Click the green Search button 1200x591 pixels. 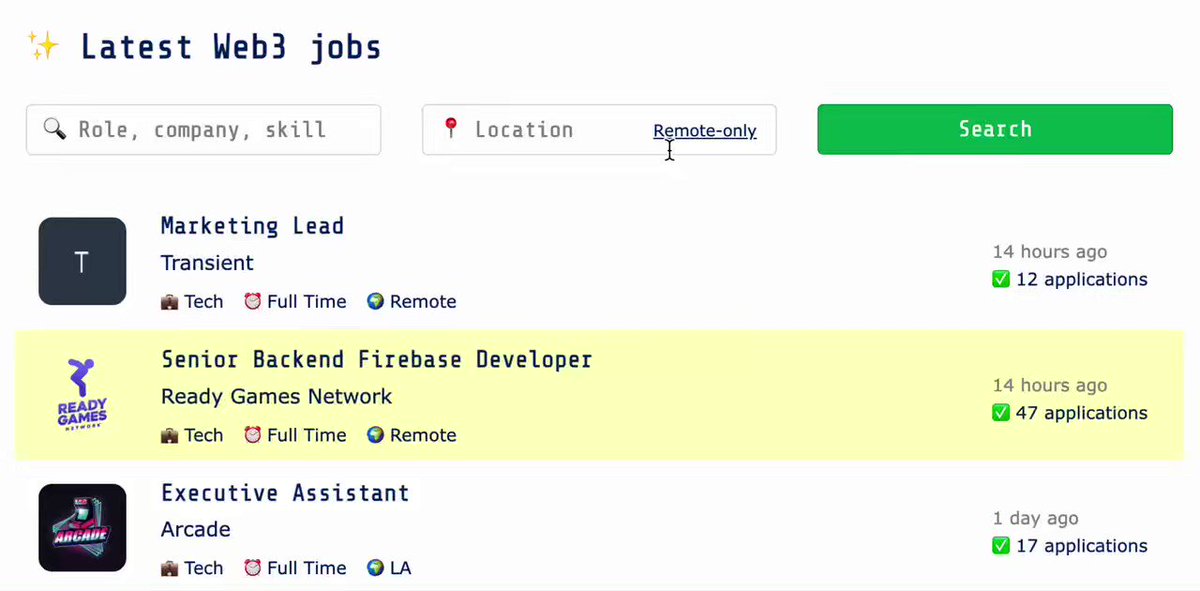pos(995,129)
